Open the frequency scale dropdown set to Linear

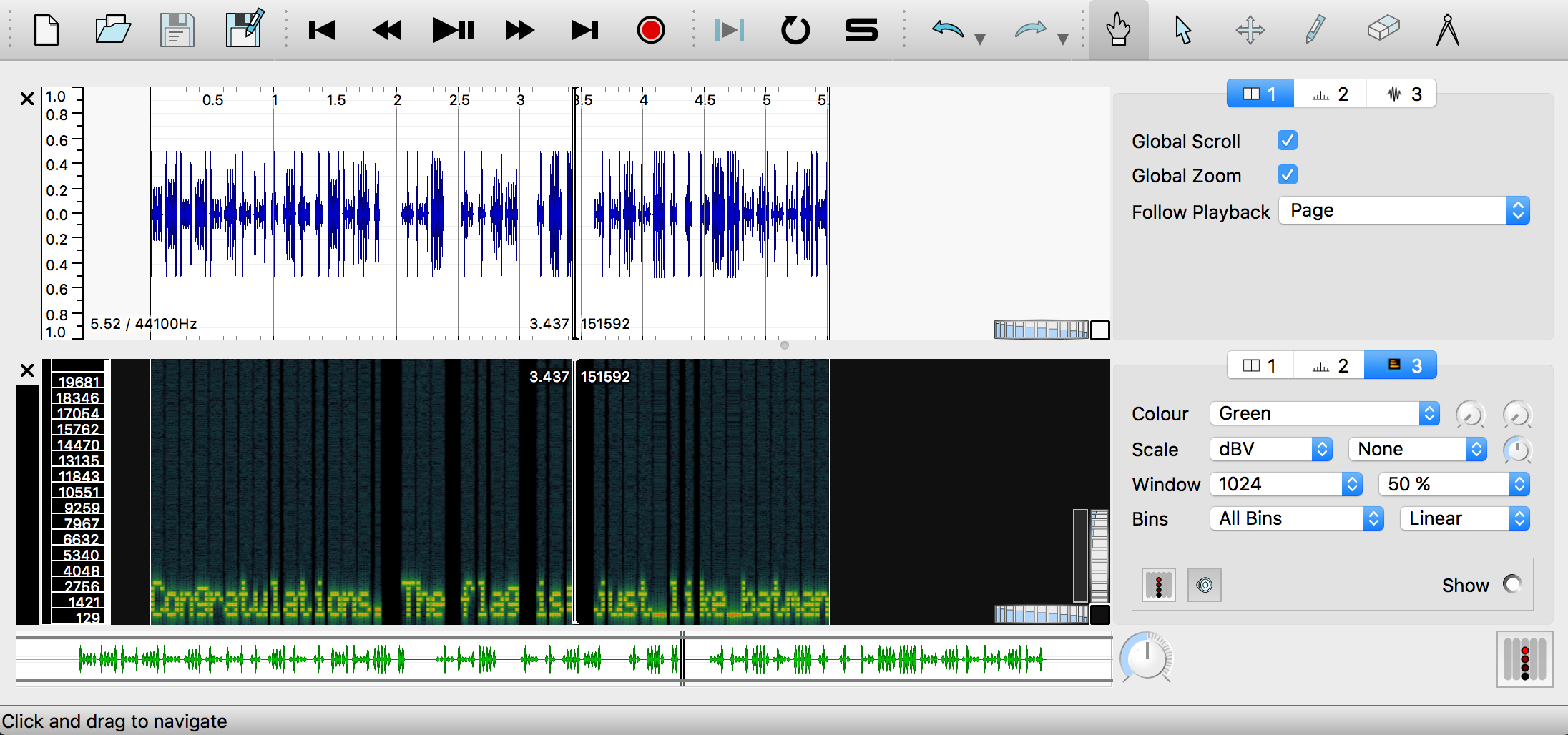1465,518
